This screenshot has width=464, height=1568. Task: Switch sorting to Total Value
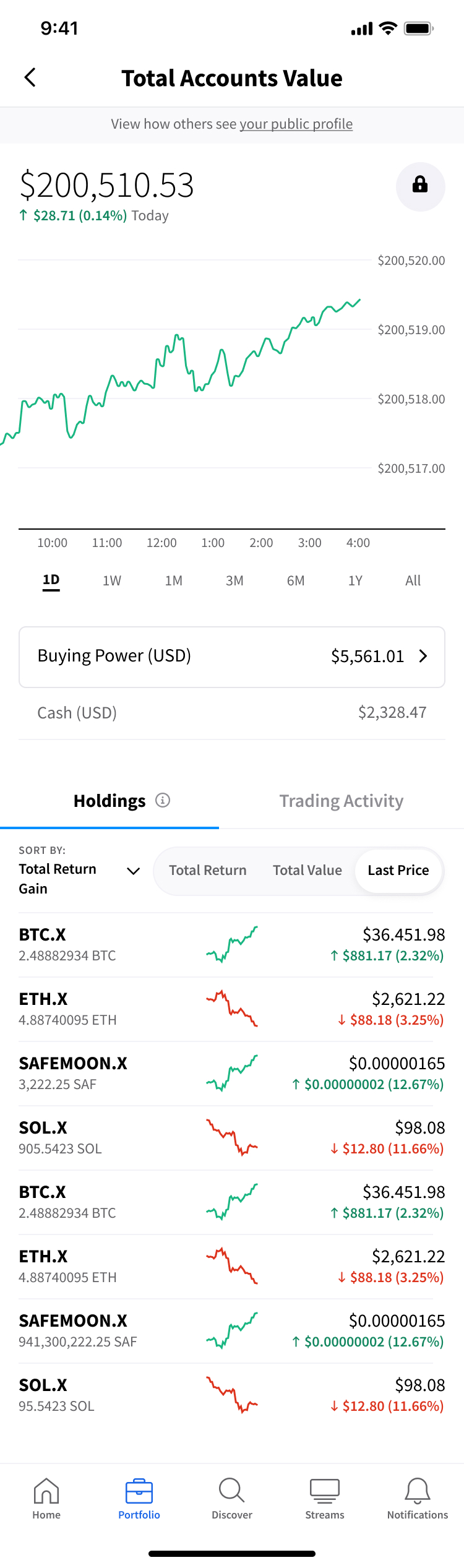[307, 870]
